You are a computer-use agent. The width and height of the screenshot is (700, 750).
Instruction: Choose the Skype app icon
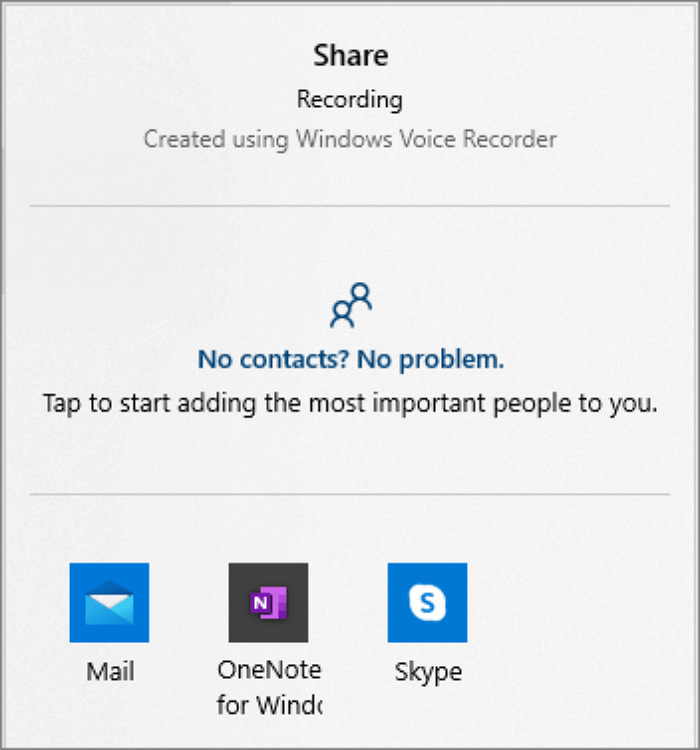427,602
